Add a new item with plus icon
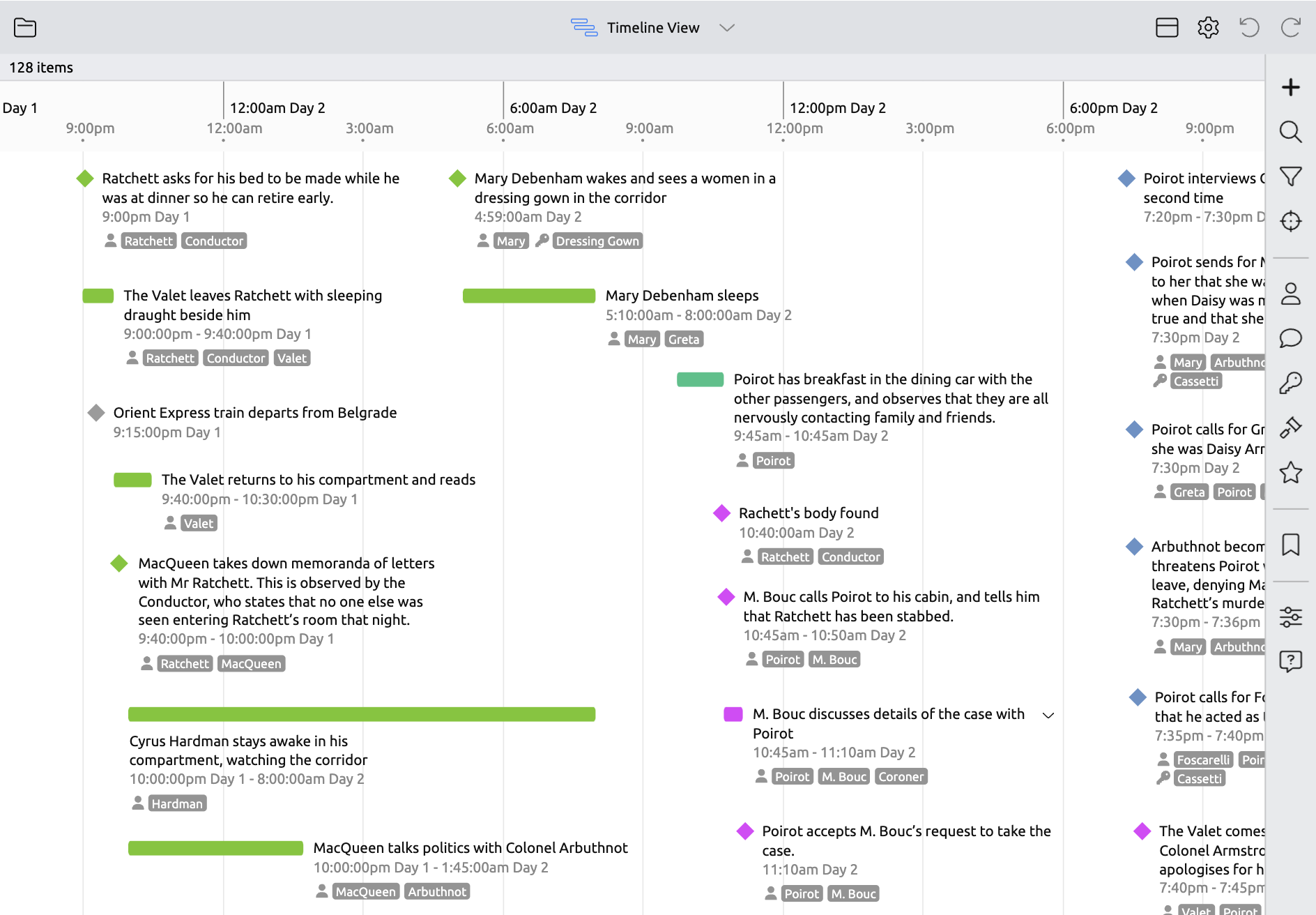The width and height of the screenshot is (1316, 915). point(1291,87)
